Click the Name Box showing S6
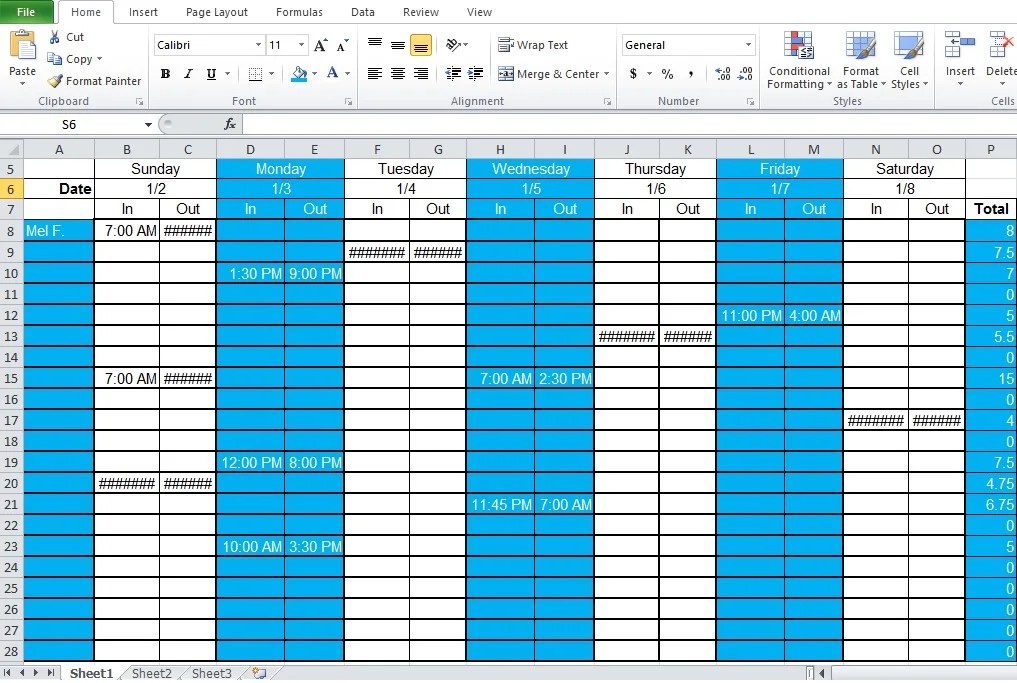Screen dimensions: 1017x683 [x=70, y=125]
